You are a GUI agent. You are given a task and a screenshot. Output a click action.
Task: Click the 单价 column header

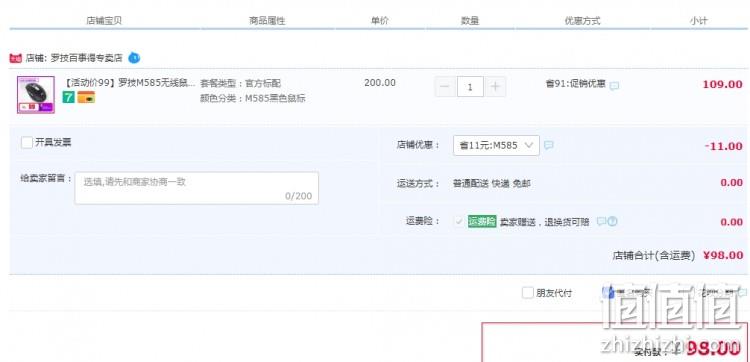pyautogui.click(x=379, y=21)
